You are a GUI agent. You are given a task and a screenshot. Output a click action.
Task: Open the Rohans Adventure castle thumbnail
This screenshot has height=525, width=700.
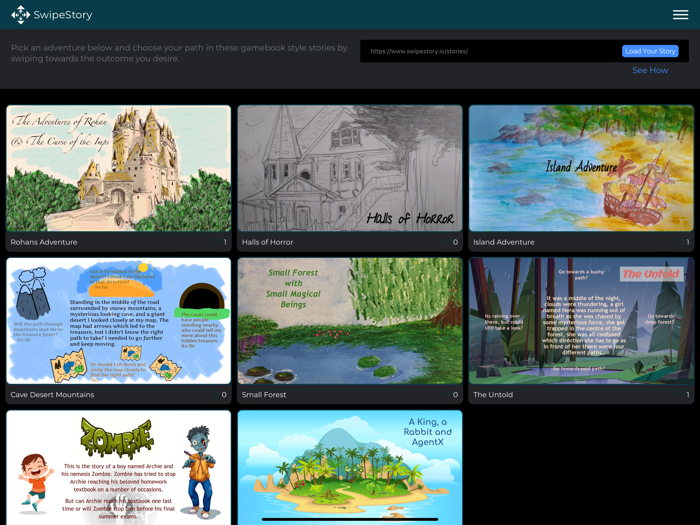119,168
